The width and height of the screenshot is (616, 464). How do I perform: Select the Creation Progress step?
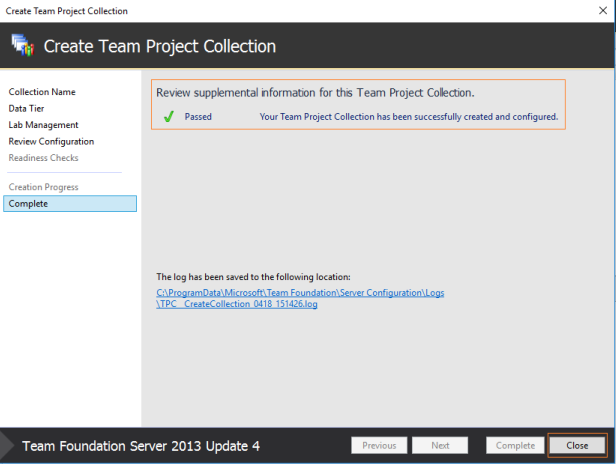[43, 187]
